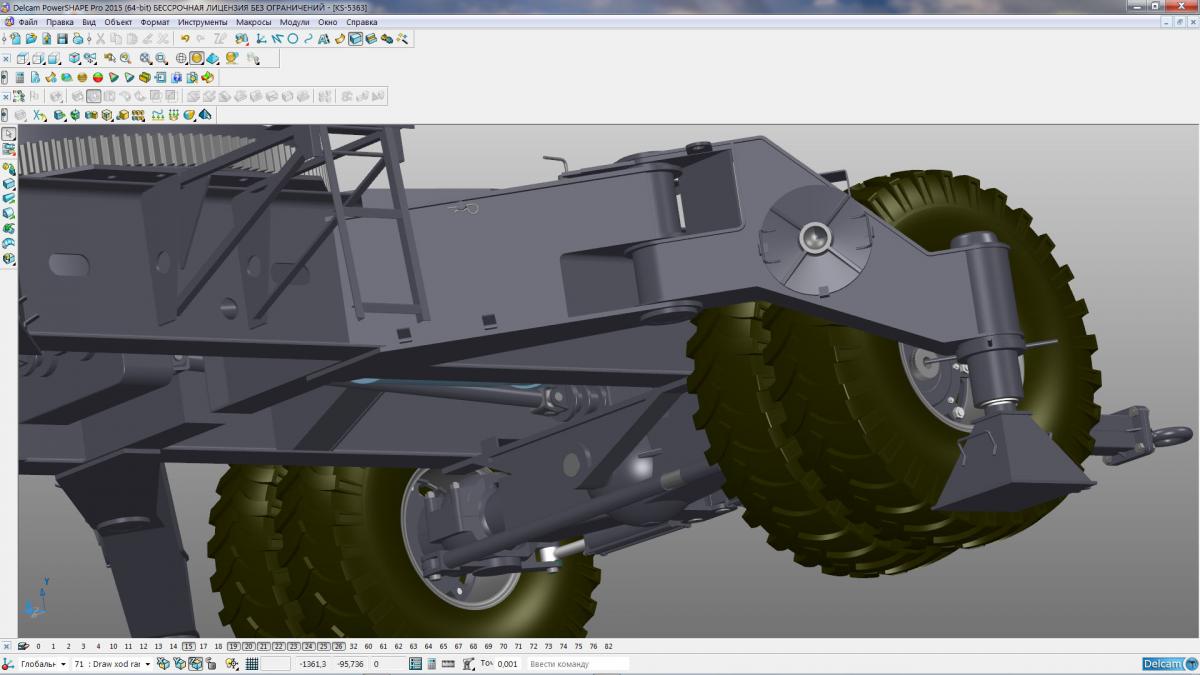
Task: Click the blue pyramid icon ending the fifth toolbar
Action: [x=205, y=114]
